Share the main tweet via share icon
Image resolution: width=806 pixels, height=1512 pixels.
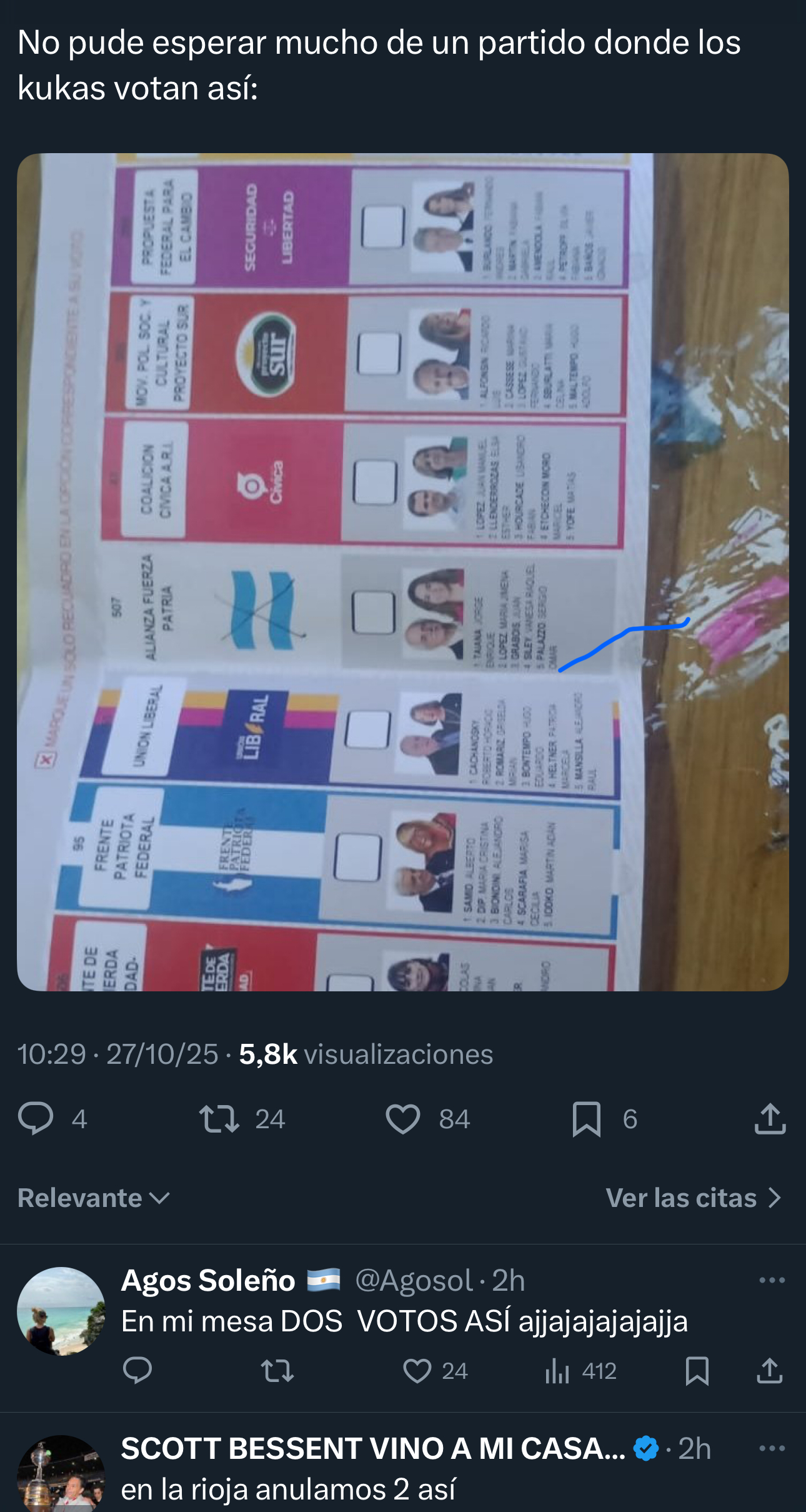(770, 1118)
